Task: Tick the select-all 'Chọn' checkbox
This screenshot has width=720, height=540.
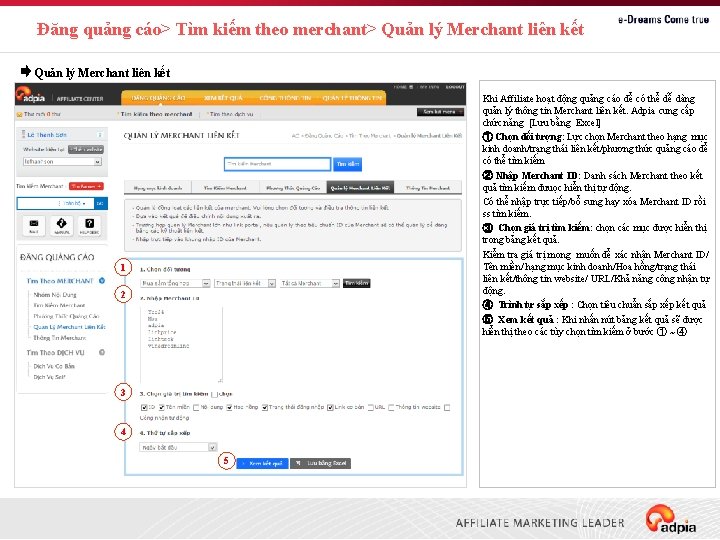Action: pyautogui.click(x=214, y=394)
